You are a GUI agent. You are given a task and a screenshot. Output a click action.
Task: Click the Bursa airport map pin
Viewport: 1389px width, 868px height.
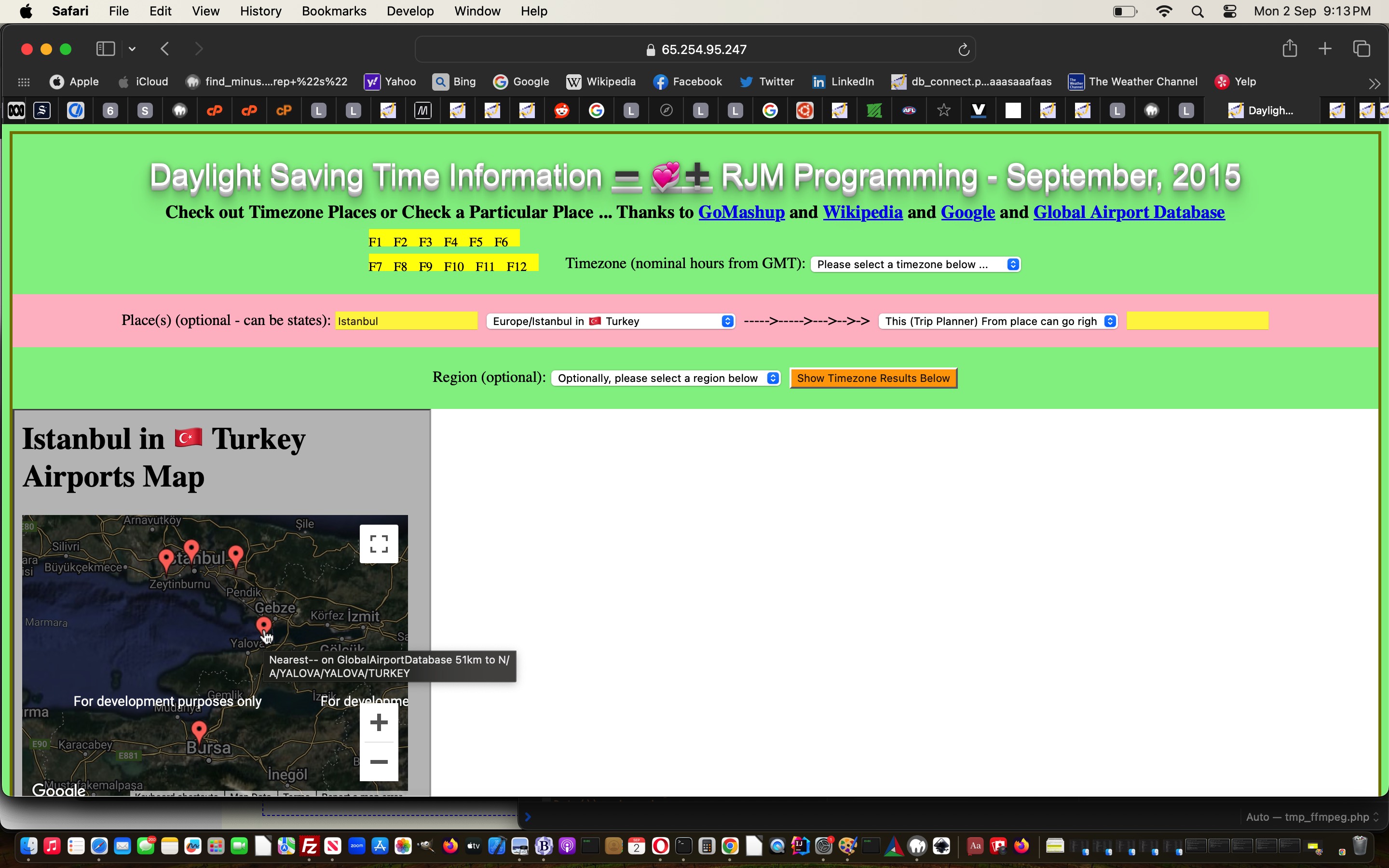199,731
